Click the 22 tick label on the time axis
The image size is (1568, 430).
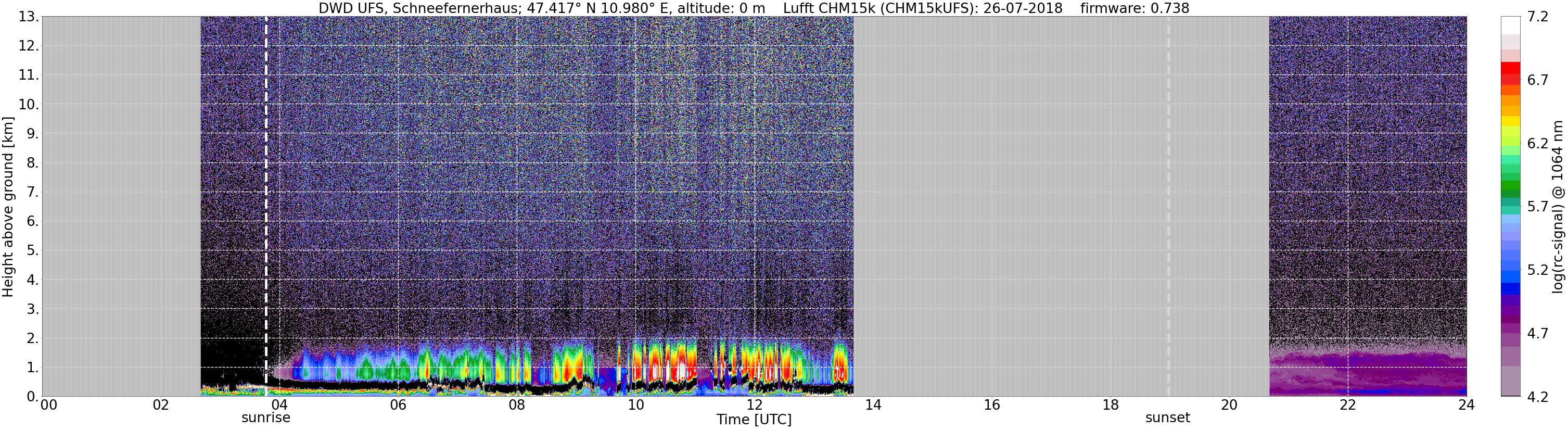1348,405
